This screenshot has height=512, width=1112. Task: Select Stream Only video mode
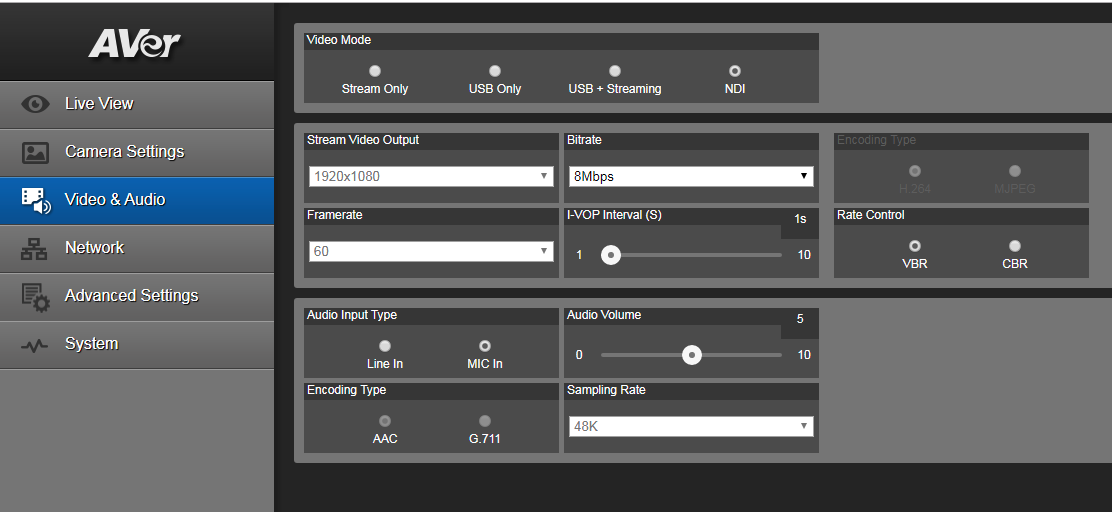pos(375,71)
